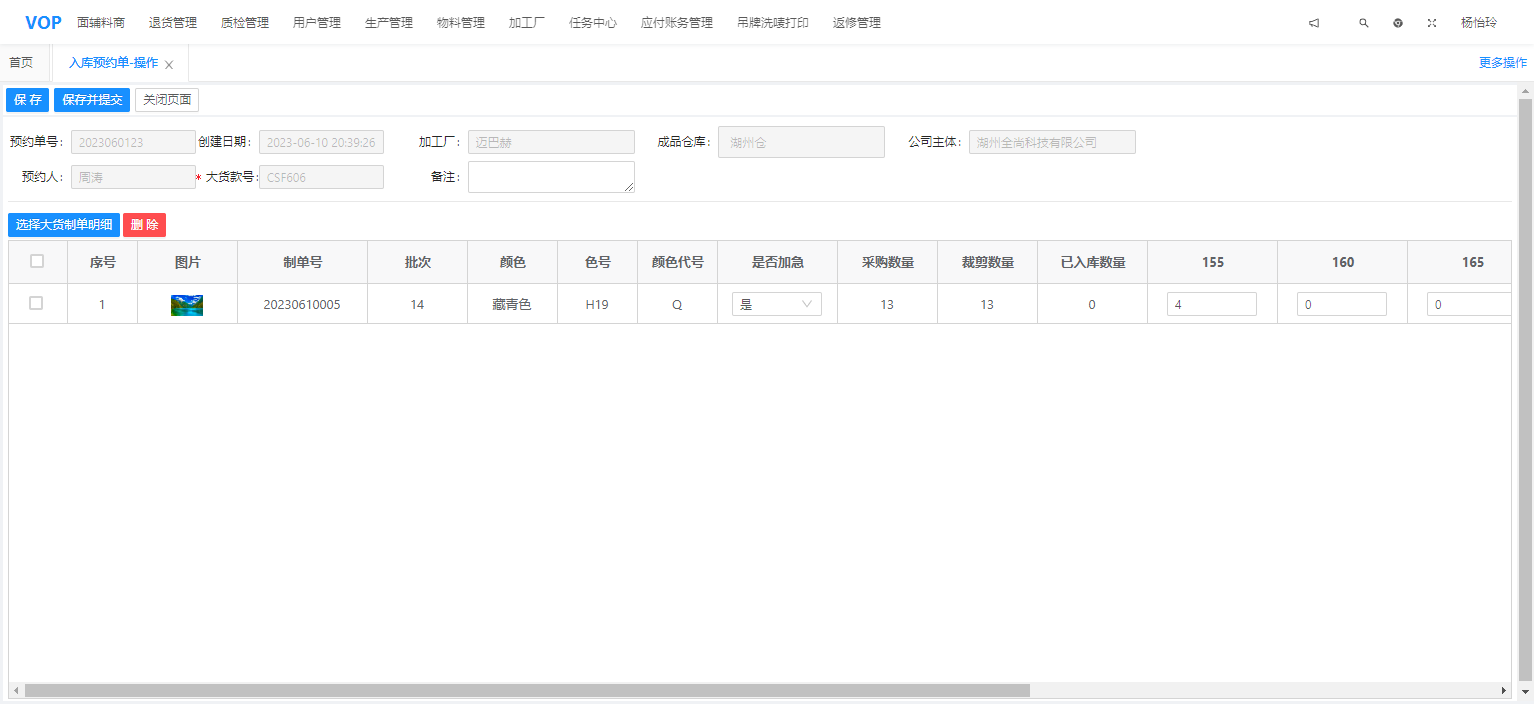This screenshot has height=704, width=1534.
Task: Click the Chrome browser icon in header
Action: [x=1398, y=23]
